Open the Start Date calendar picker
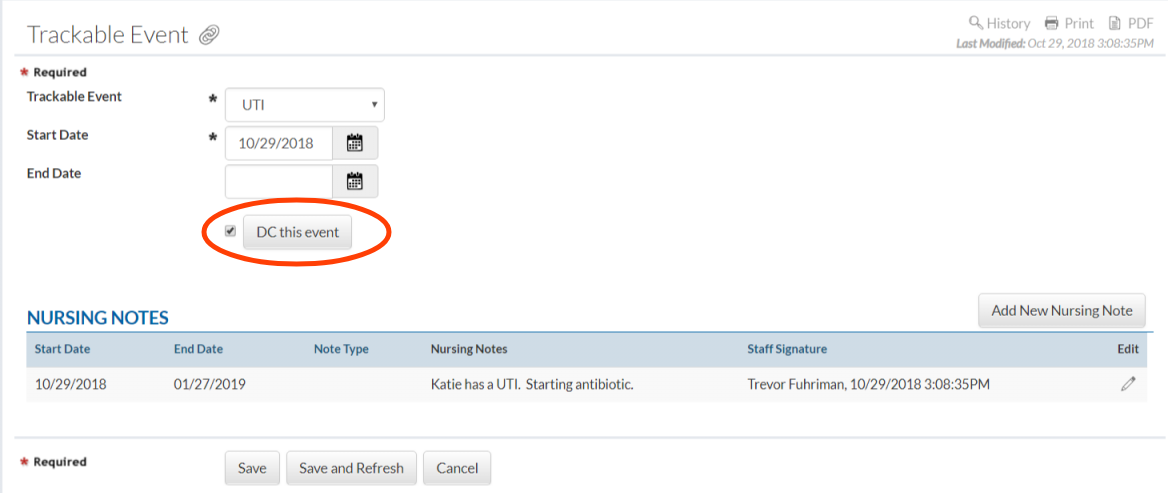 pyautogui.click(x=355, y=143)
